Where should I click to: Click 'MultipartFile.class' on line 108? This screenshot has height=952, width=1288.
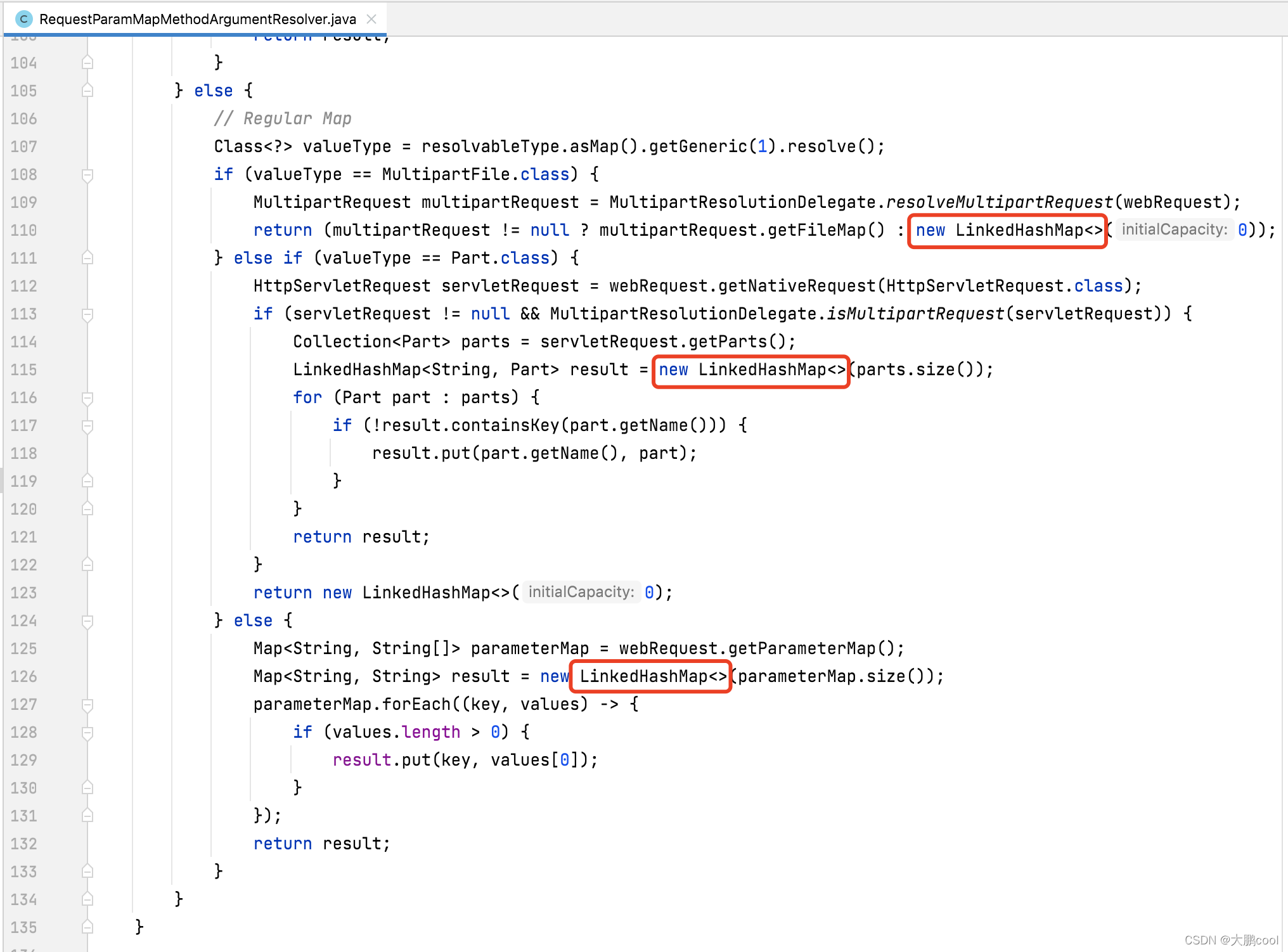click(475, 174)
